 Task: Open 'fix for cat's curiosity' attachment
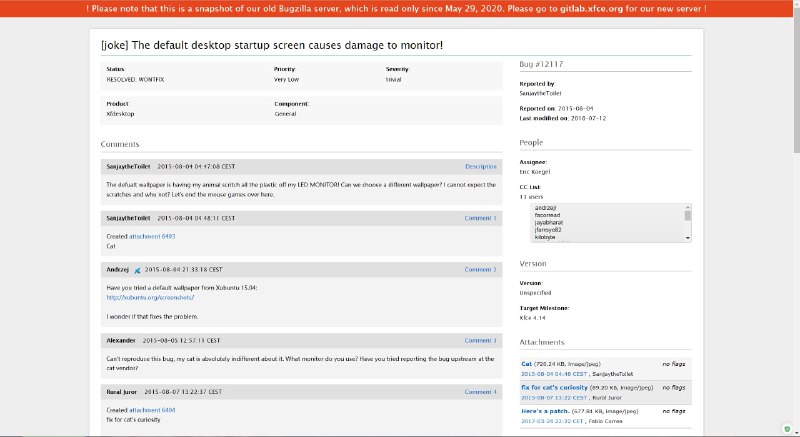click(x=553, y=386)
